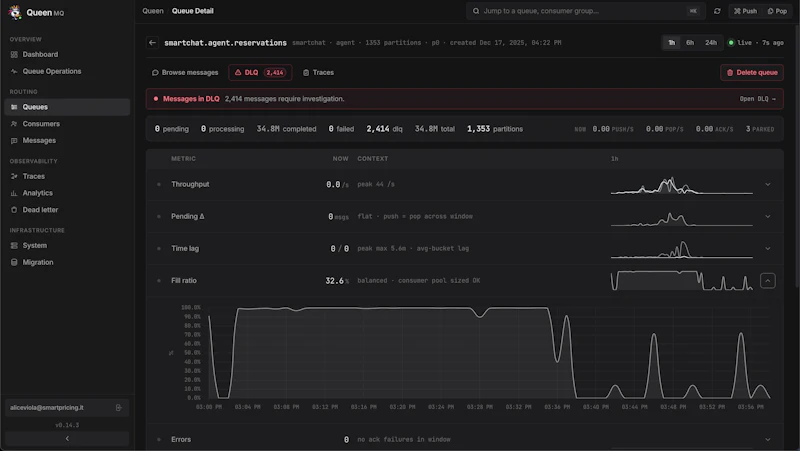Click the 0 pending stat
Viewport: 800px width, 451px height.
point(171,129)
